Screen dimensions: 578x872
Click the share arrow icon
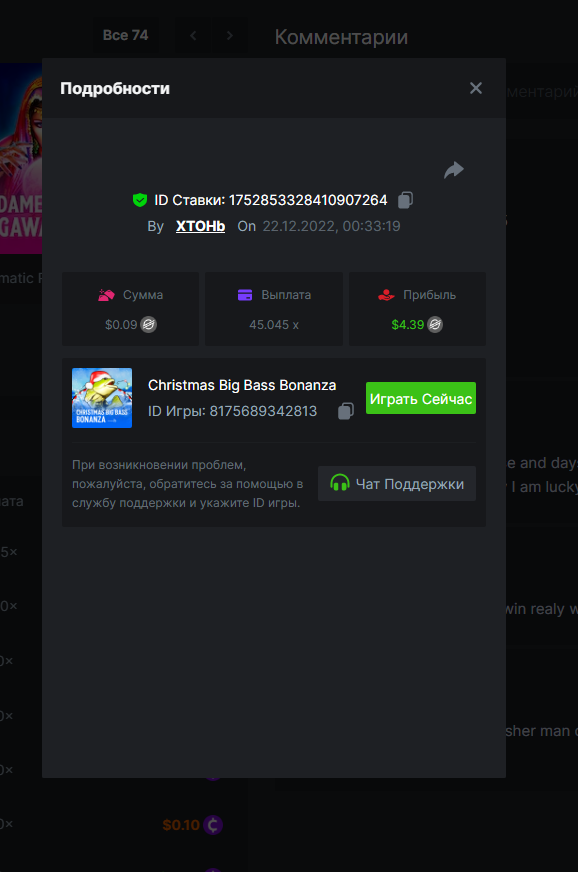454,170
